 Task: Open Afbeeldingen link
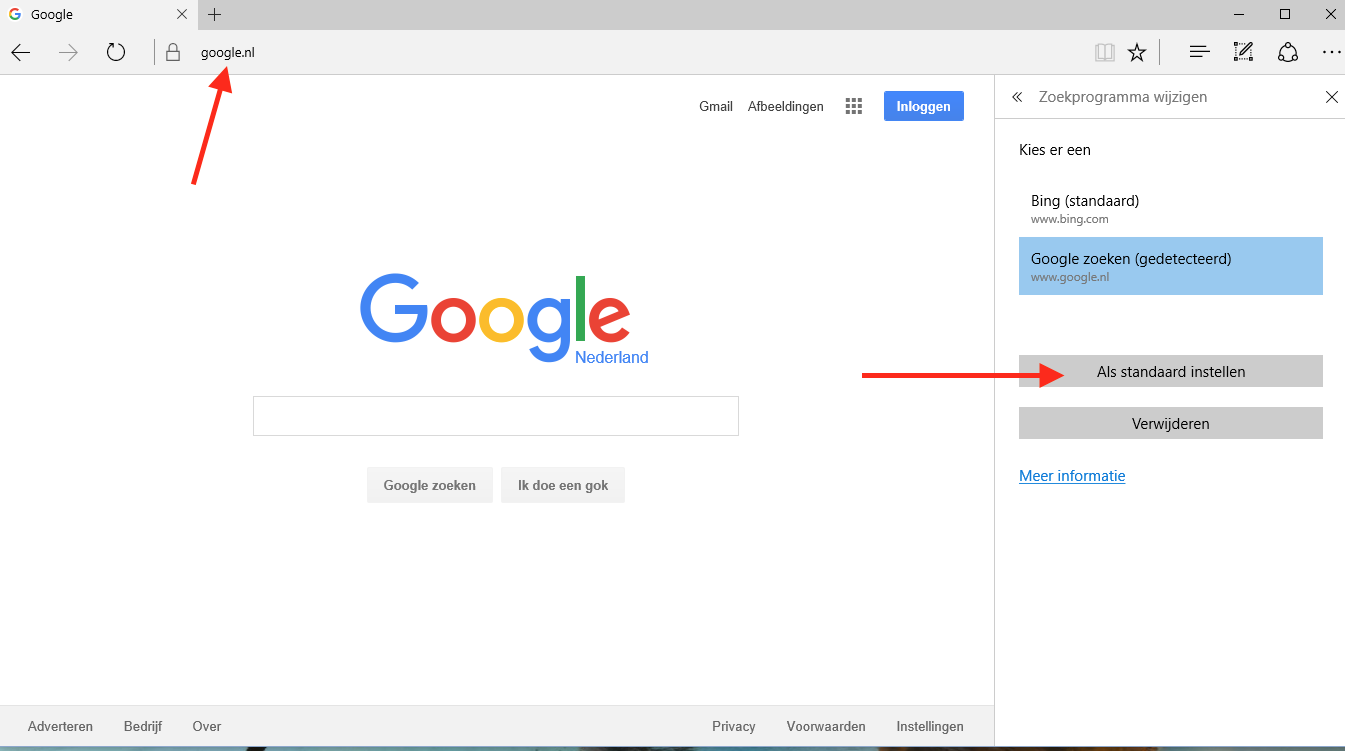(x=786, y=106)
